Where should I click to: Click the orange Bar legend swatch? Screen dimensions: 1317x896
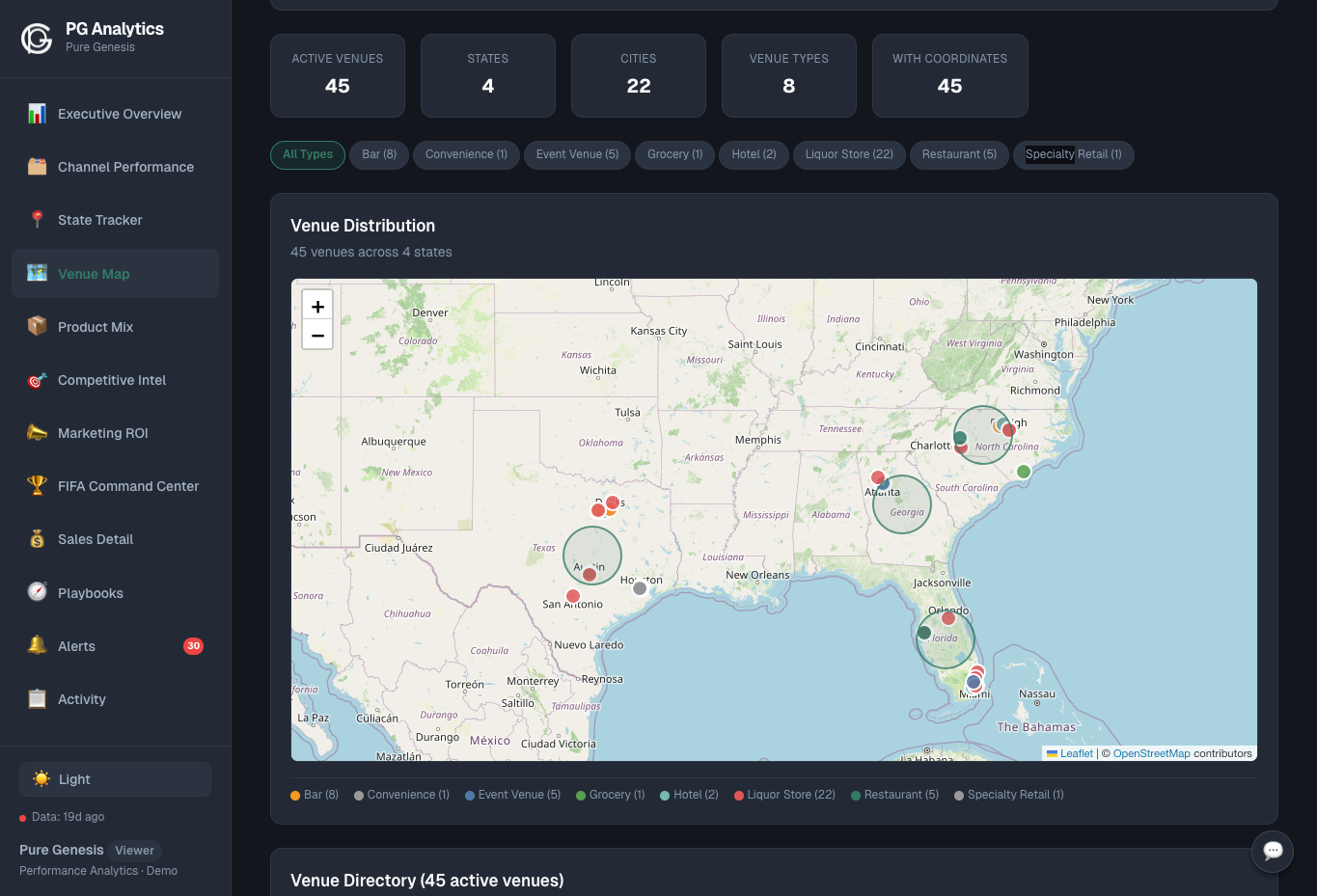click(295, 796)
